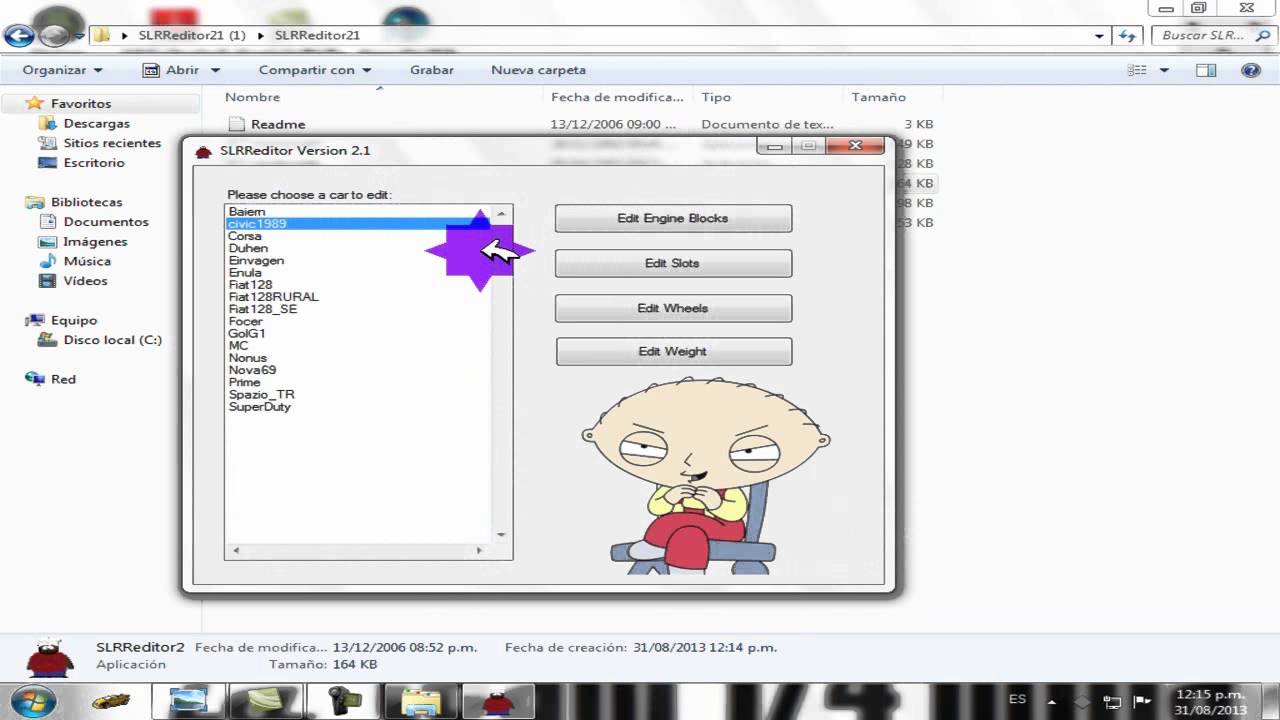Open the Edit Wheels dialog
The image size is (1280, 720).
673,308
